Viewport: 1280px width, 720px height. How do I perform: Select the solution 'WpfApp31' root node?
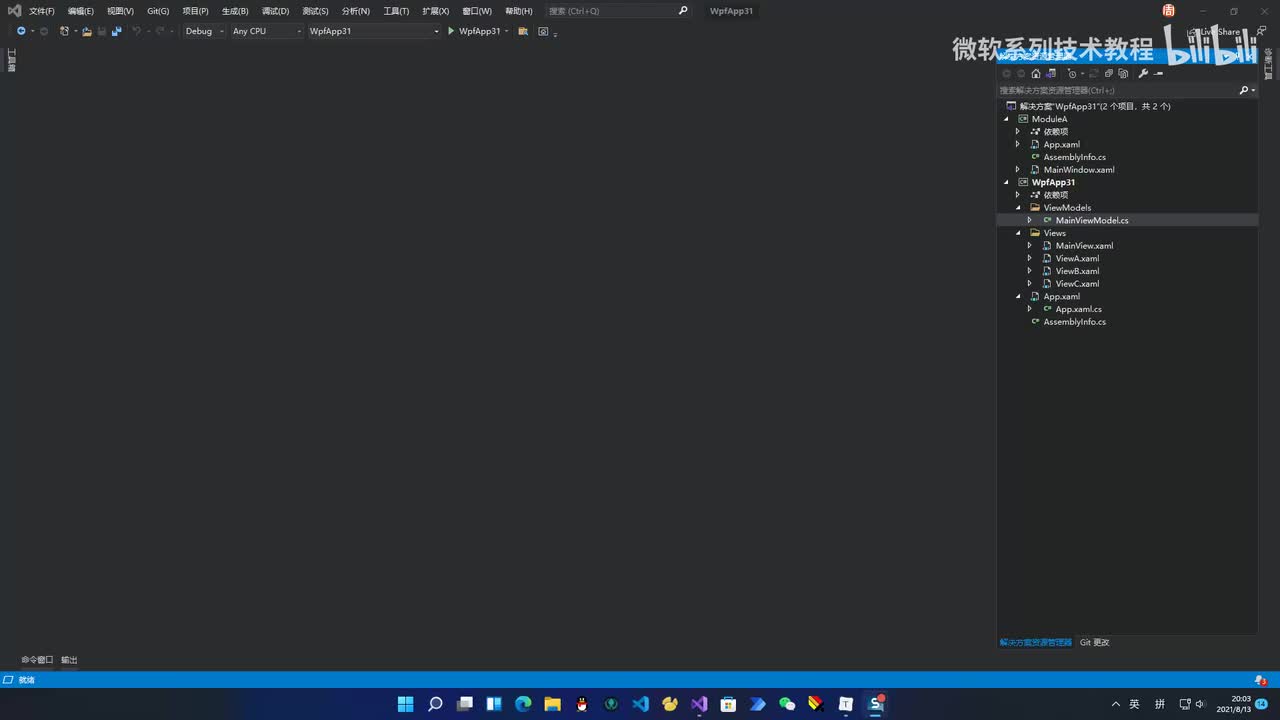[x=1095, y=106]
